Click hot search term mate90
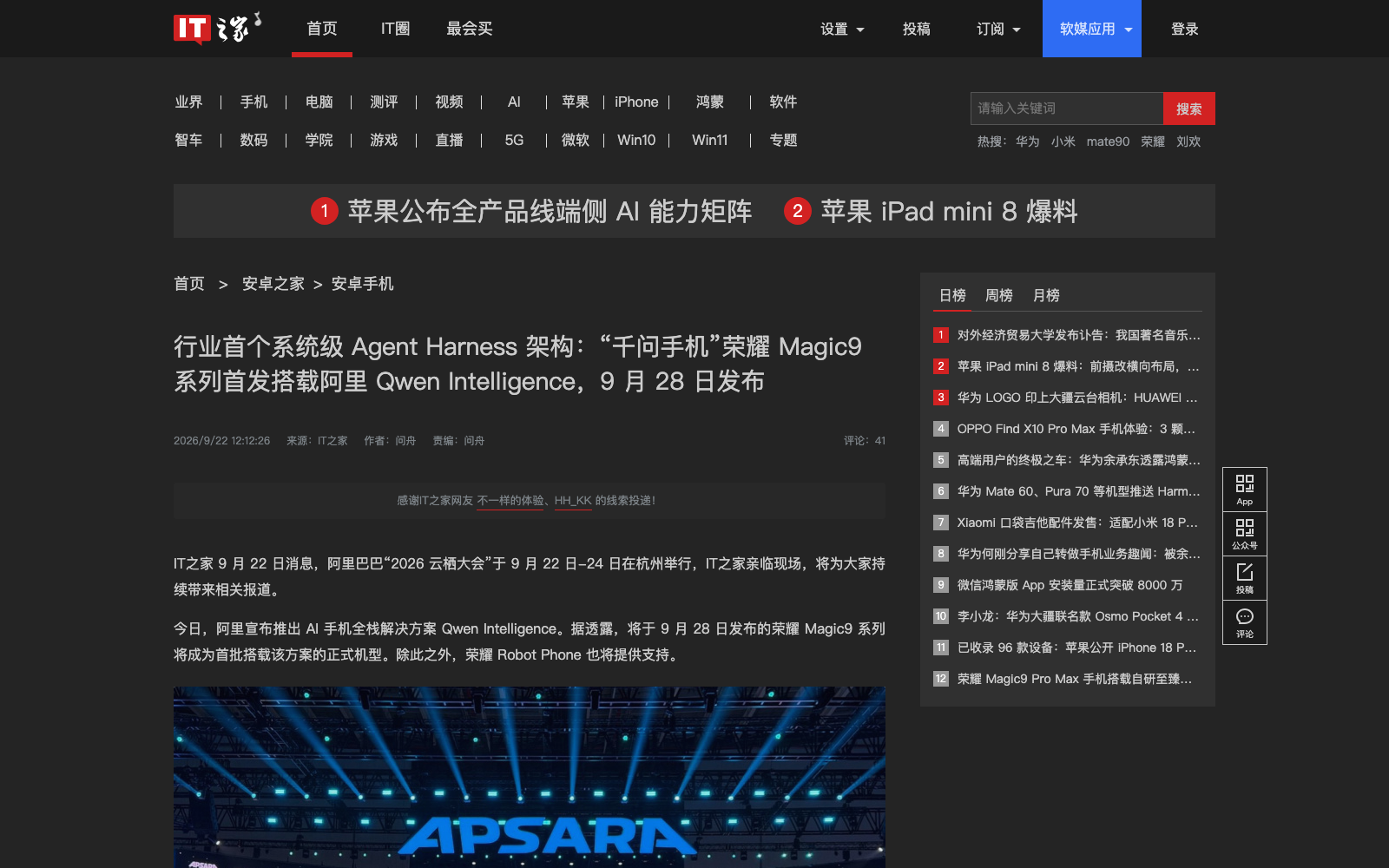Screen dimensions: 1389x868 (x=1108, y=141)
